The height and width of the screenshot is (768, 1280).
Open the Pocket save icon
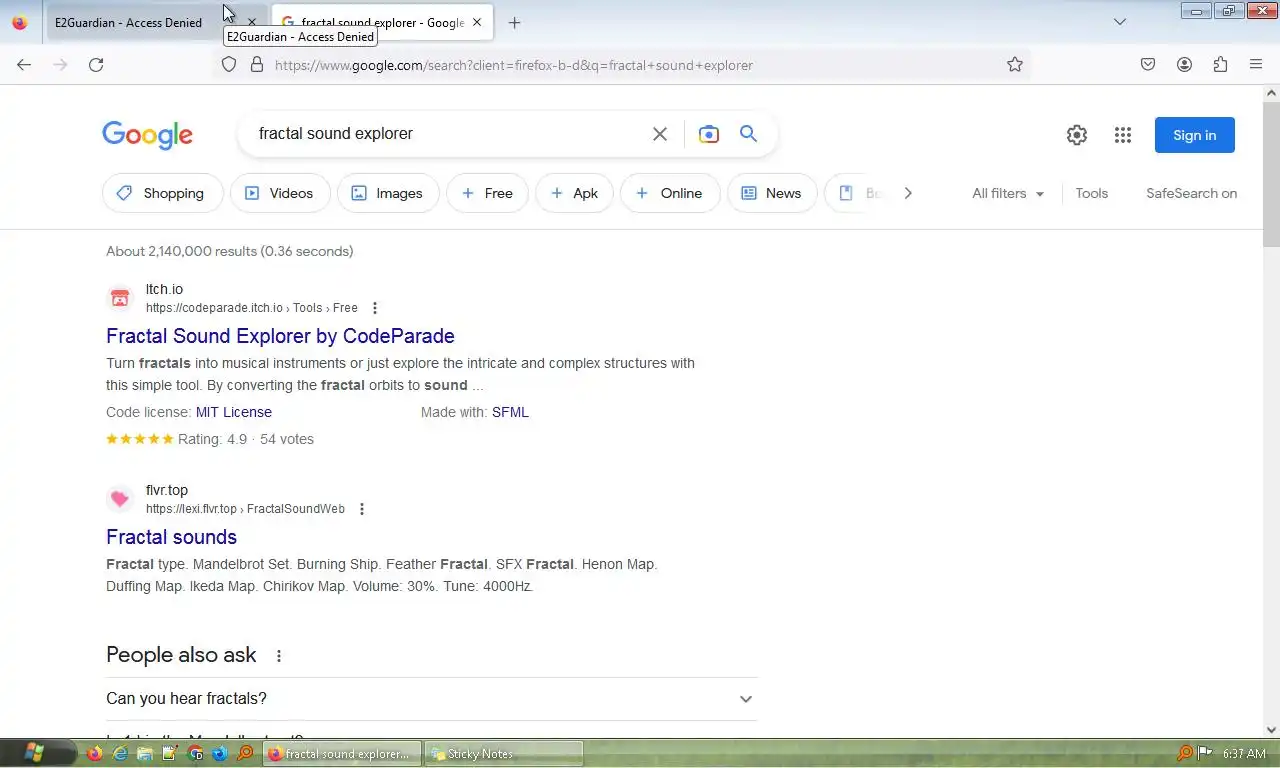tap(1148, 65)
